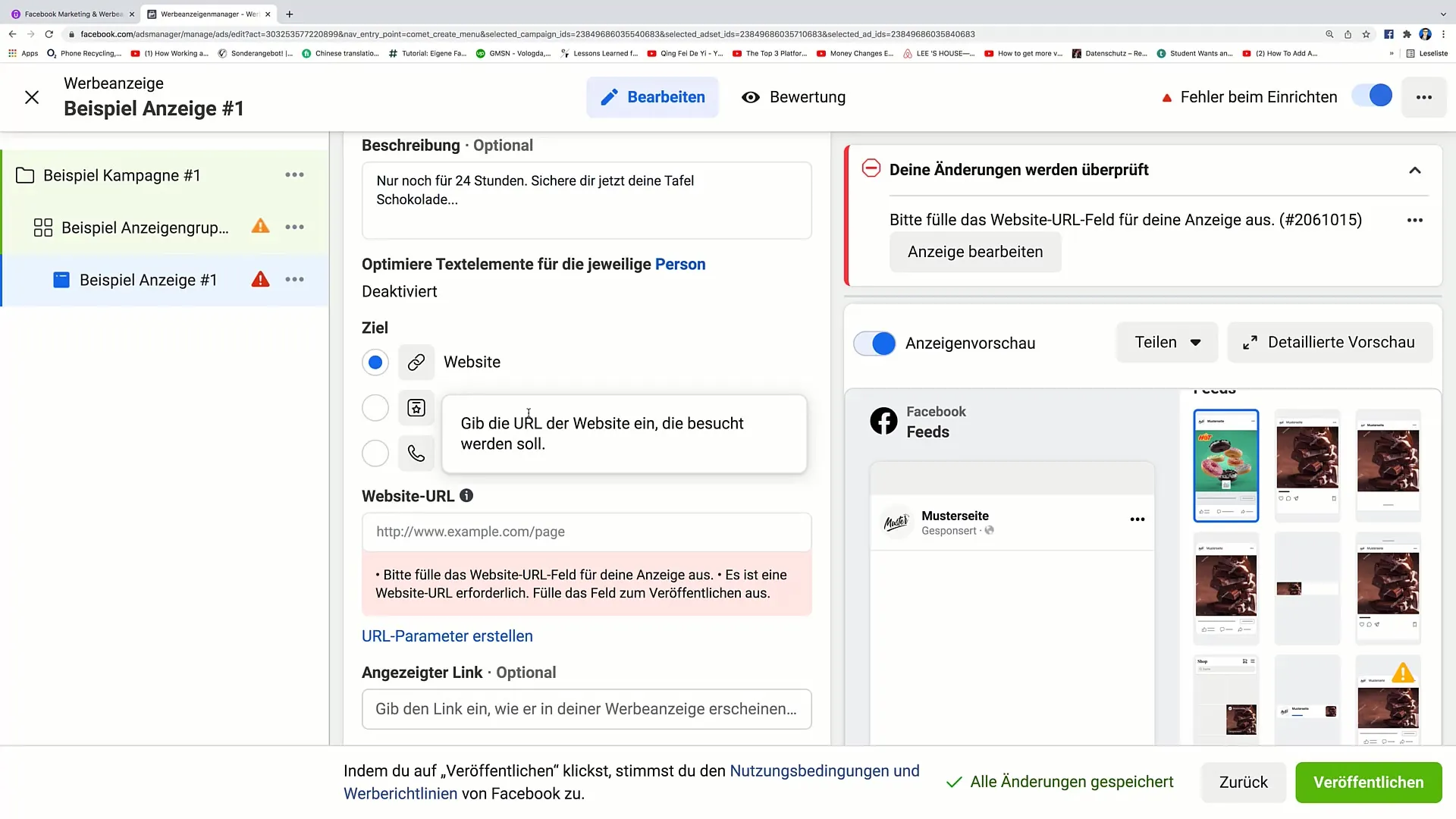1456x819 pixels.
Task: Open the Apps shortcut in the bookmarks bar
Action: coord(23,53)
